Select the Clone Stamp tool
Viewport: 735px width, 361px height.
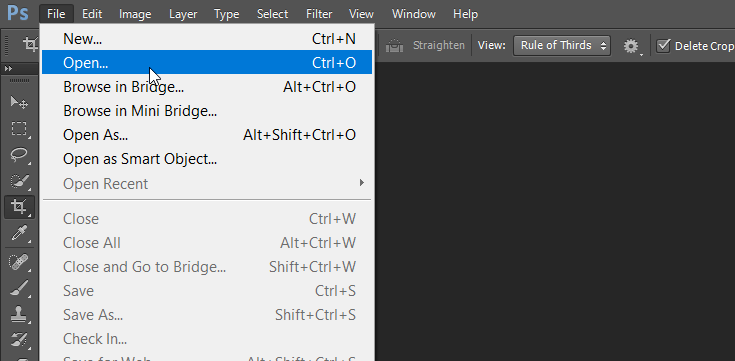pyautogui.click(x=19, y=314)
